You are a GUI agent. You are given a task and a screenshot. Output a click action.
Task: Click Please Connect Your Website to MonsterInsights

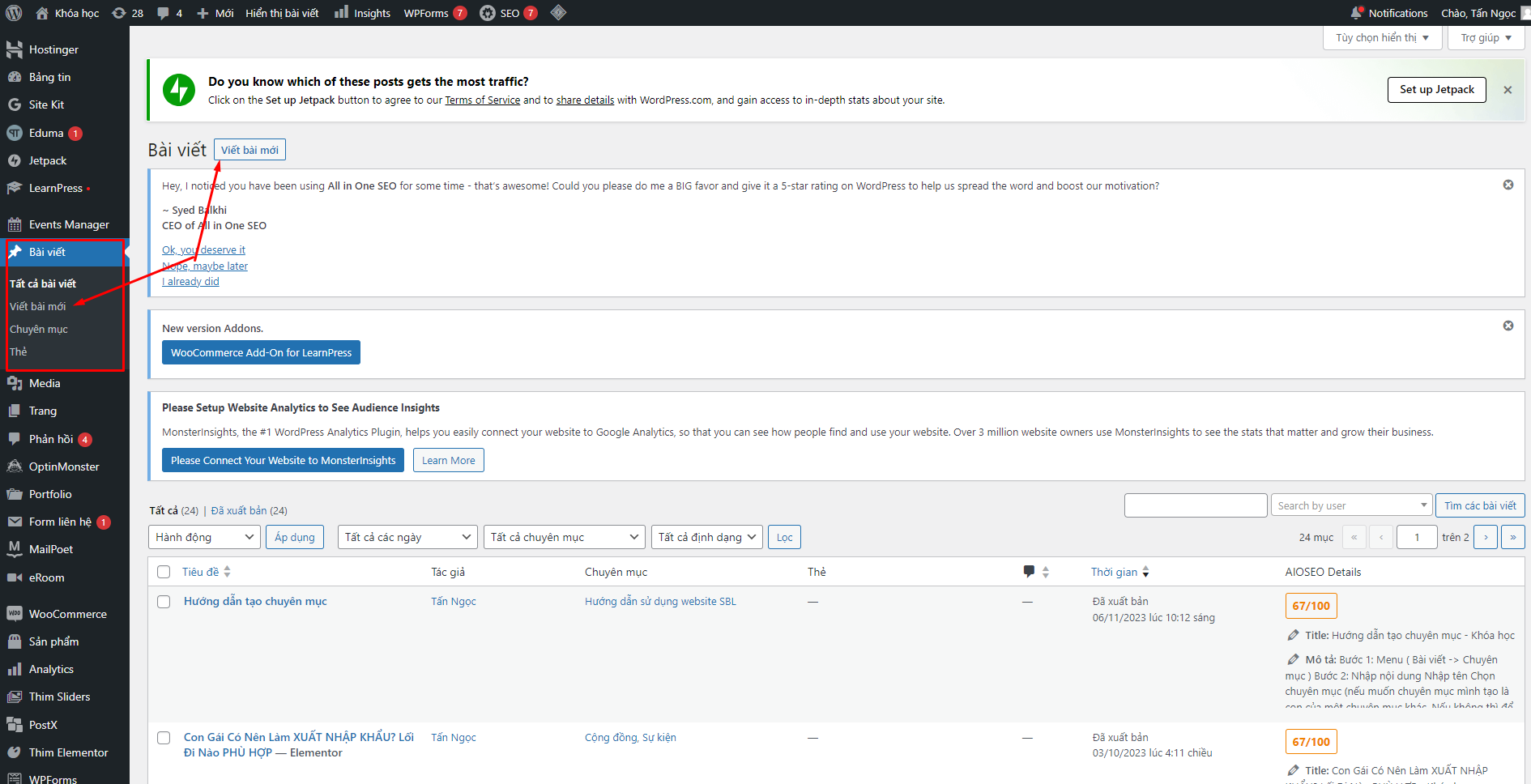(x=283, y=460)
